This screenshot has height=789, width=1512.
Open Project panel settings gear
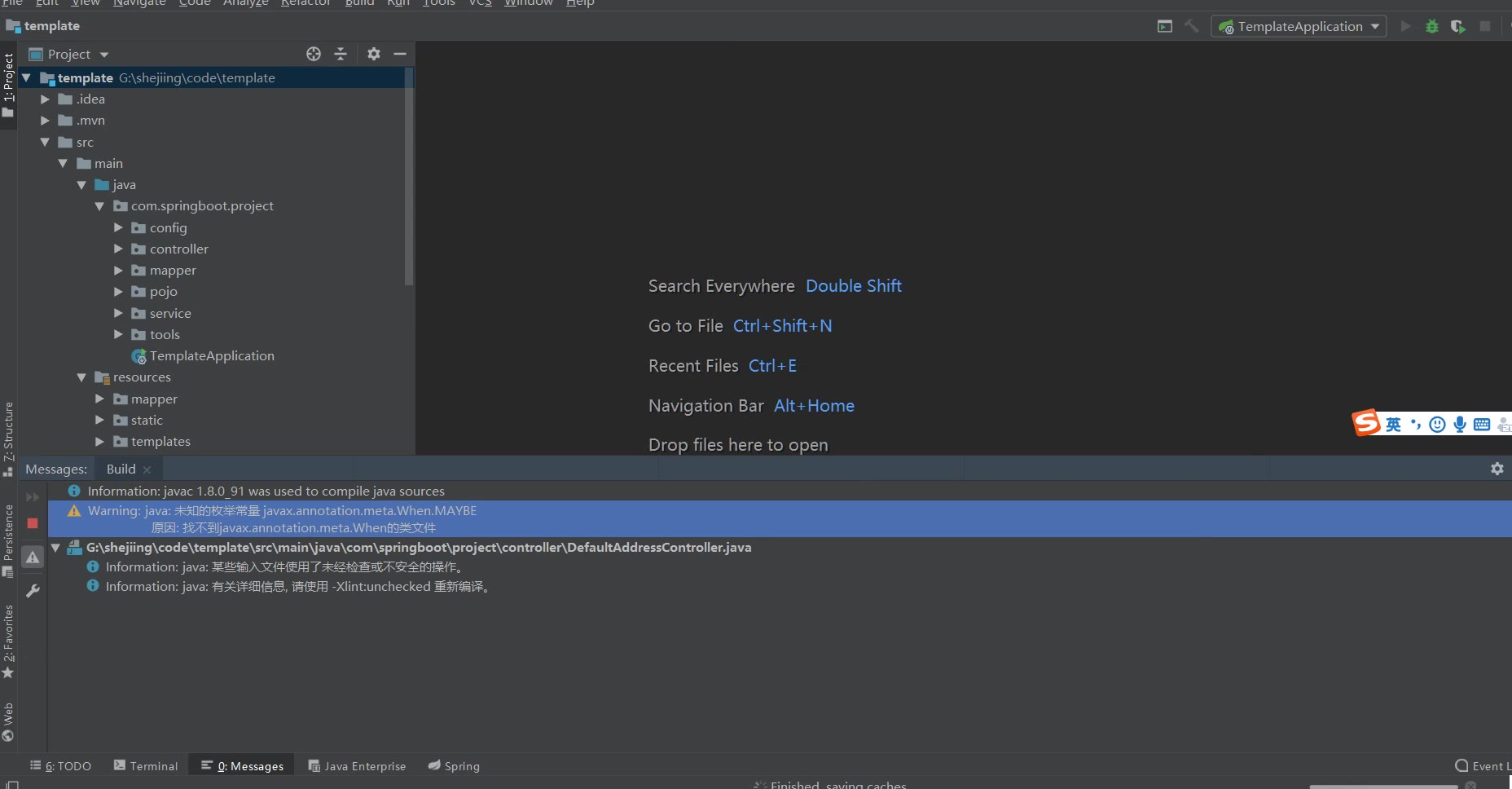click(x=374, y=54)
